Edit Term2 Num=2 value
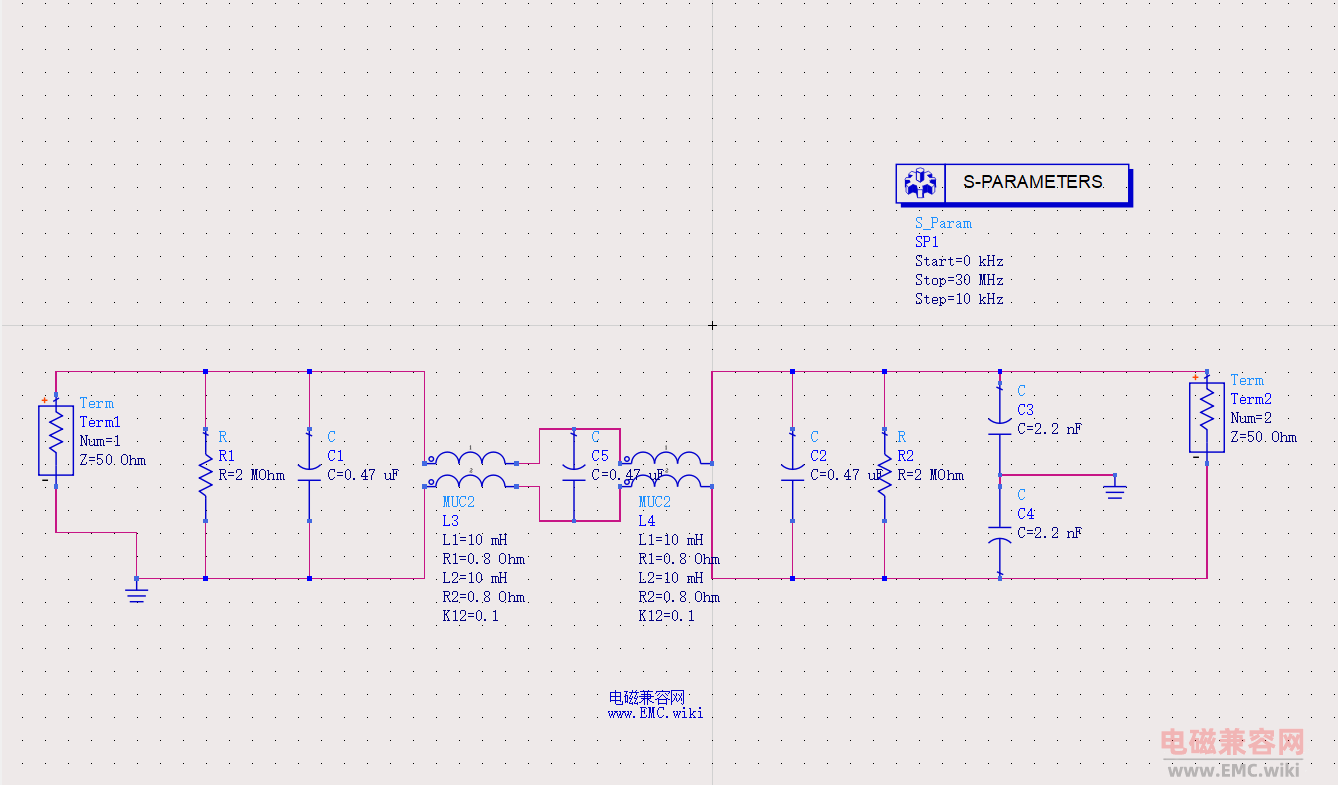The width and height of the screenshot is (1338, 785). 1251,418
